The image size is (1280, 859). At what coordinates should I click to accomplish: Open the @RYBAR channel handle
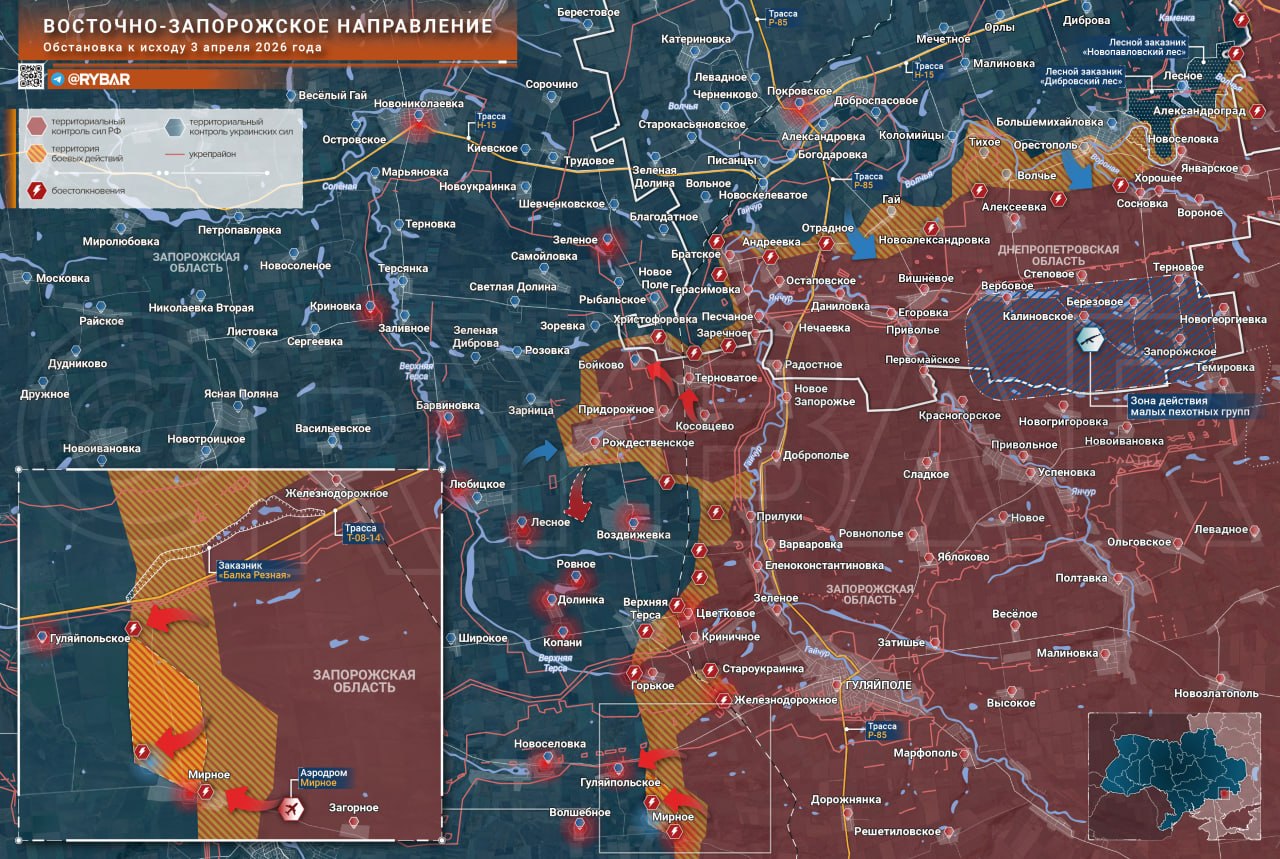coord(98,78)
